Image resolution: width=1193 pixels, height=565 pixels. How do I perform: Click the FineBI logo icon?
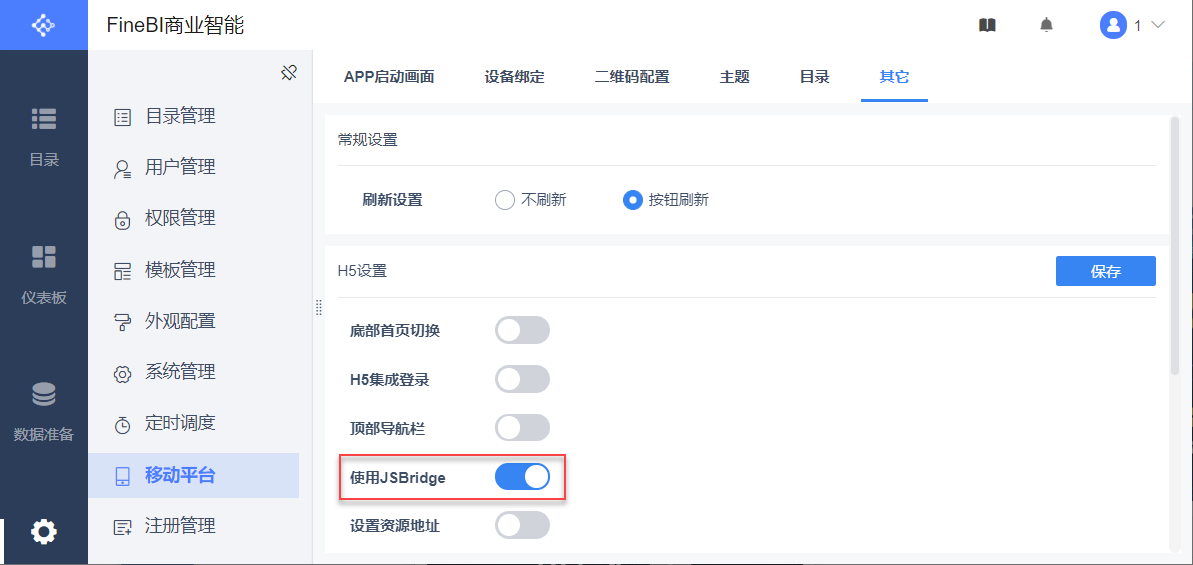[43, 25]
